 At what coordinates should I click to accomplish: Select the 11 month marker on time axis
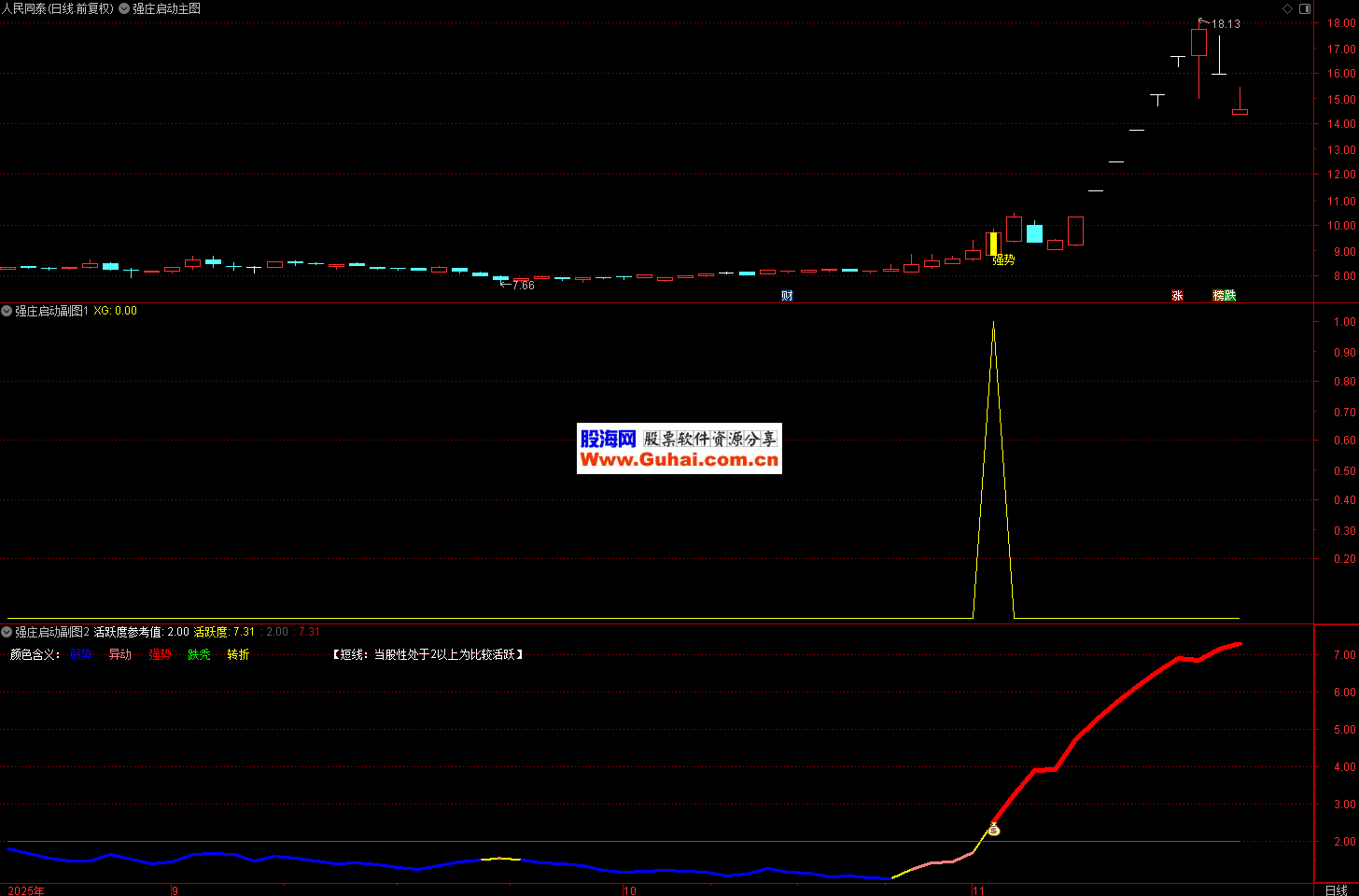tap(977, 890)
